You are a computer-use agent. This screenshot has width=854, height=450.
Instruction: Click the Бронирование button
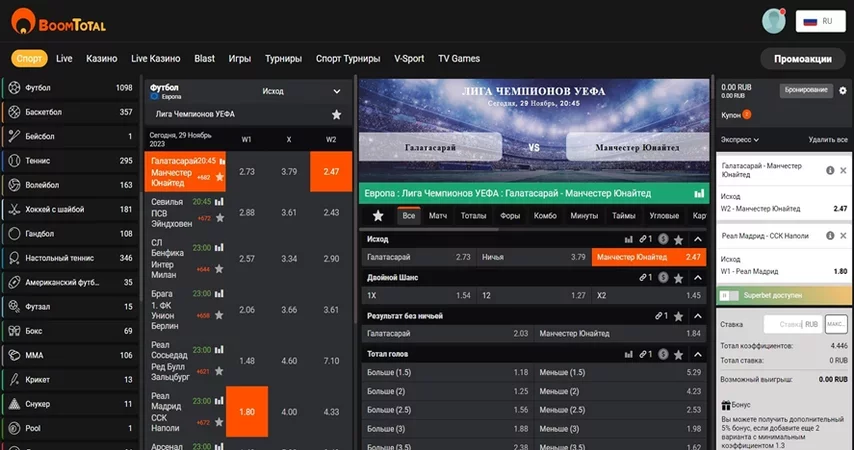(x=806, y=90)
